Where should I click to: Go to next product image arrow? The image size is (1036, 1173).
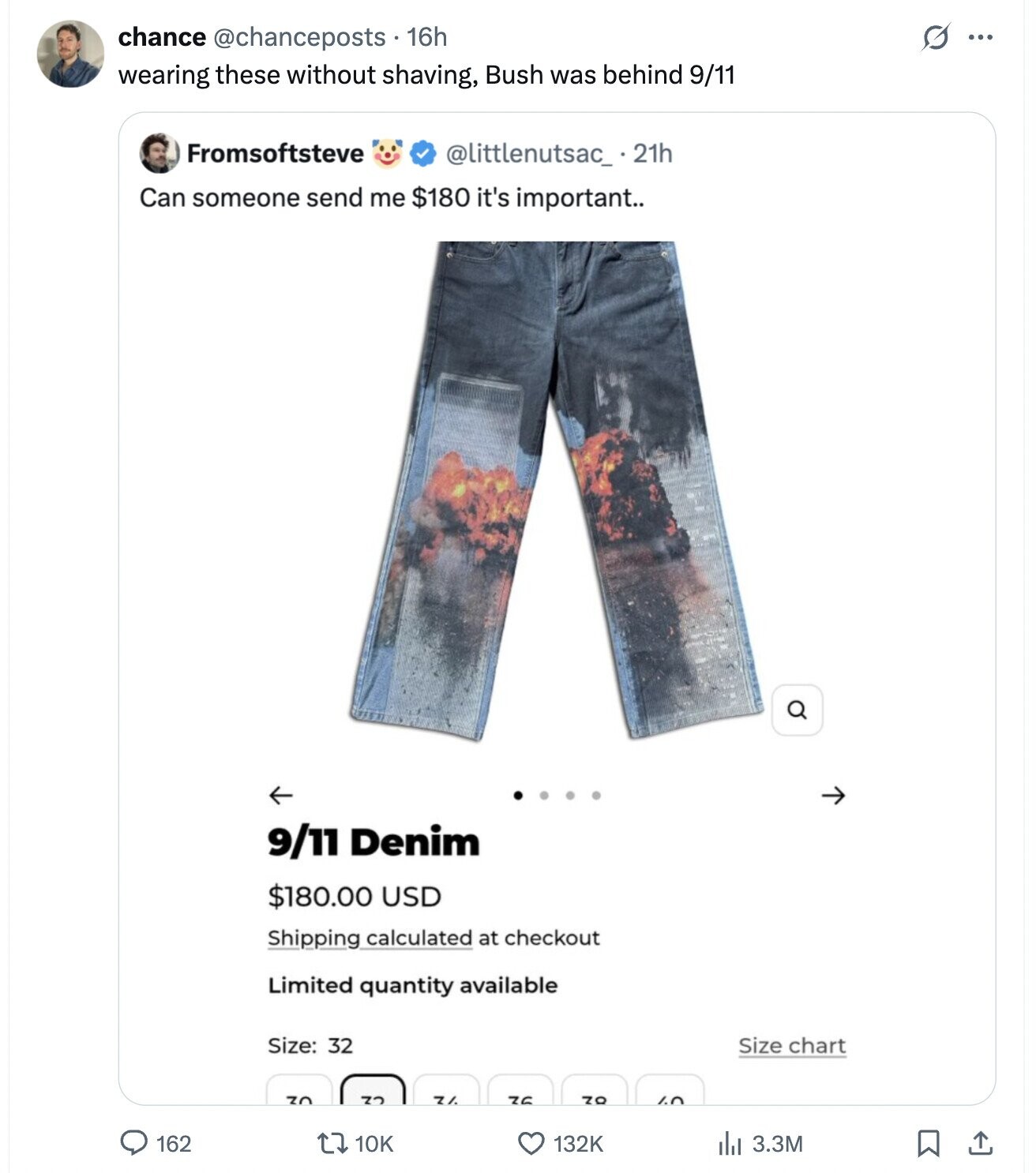[833, 795]
